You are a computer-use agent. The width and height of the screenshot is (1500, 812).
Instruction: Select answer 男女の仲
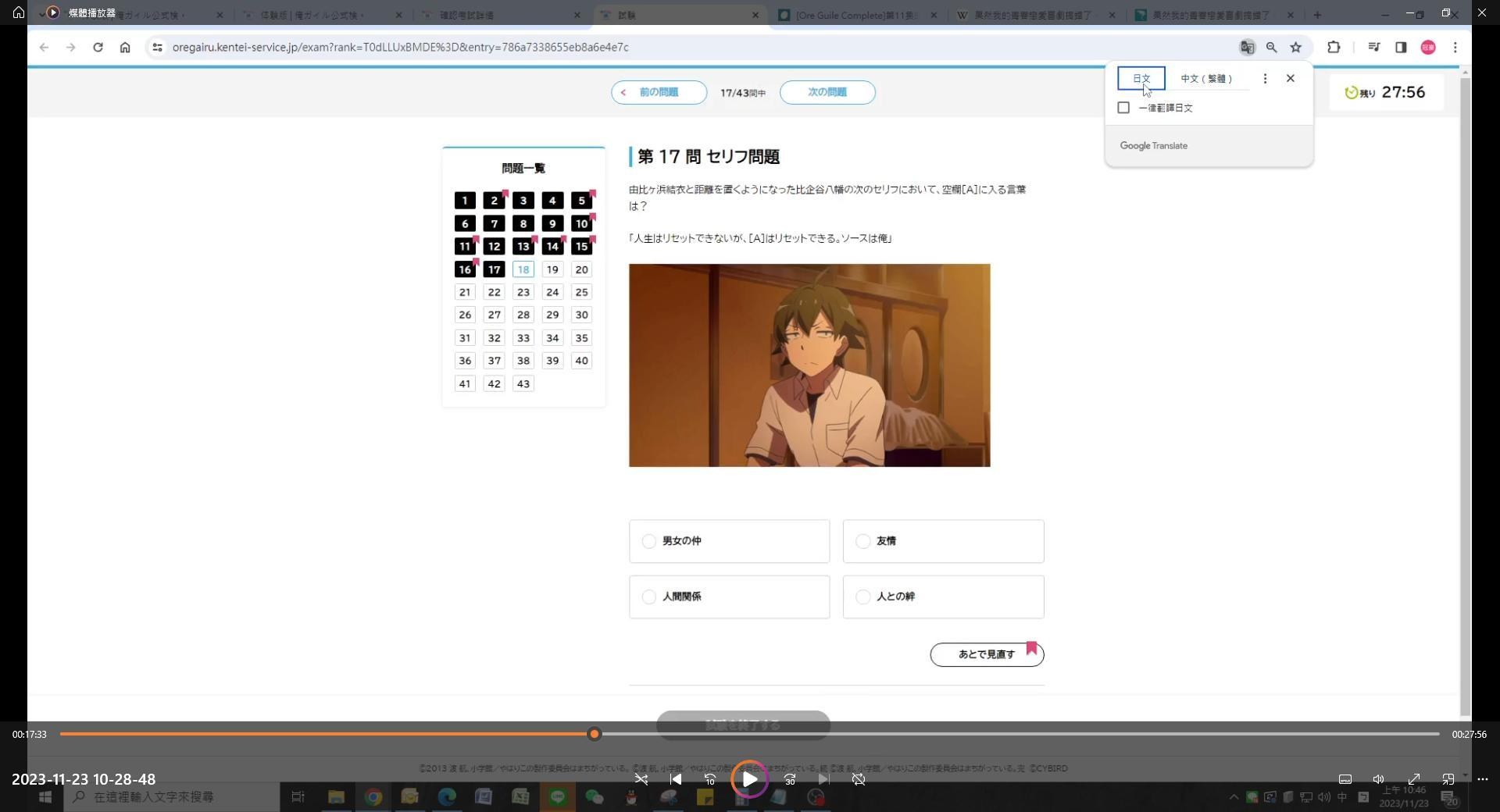tap(729, 541)
